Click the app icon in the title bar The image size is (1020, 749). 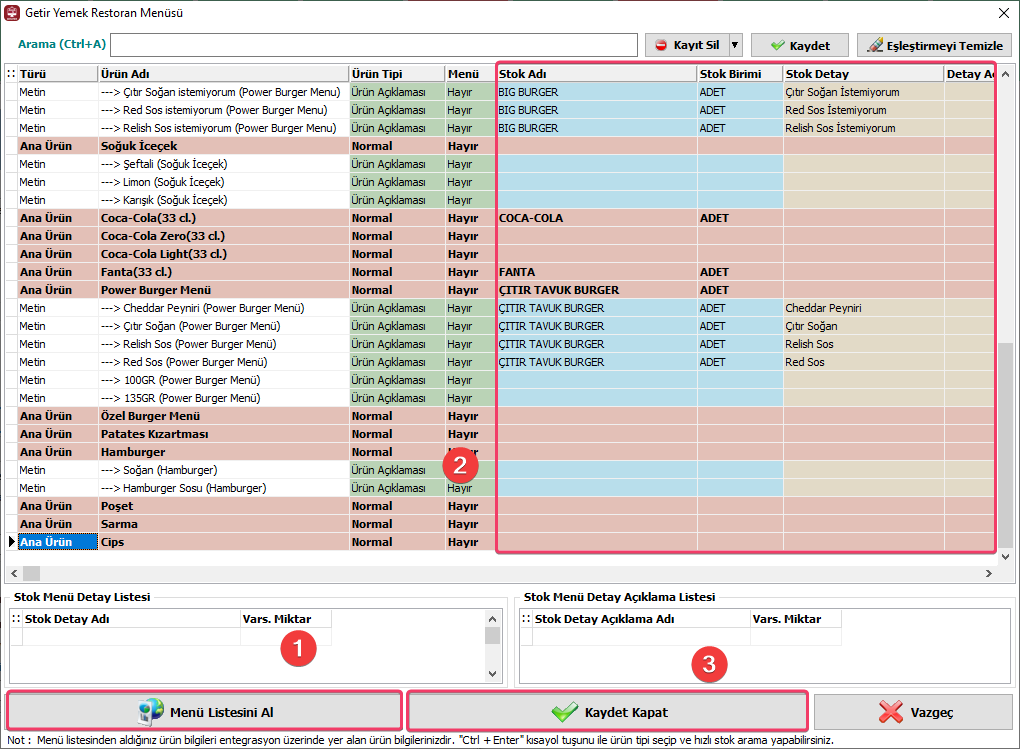point(12,12)
